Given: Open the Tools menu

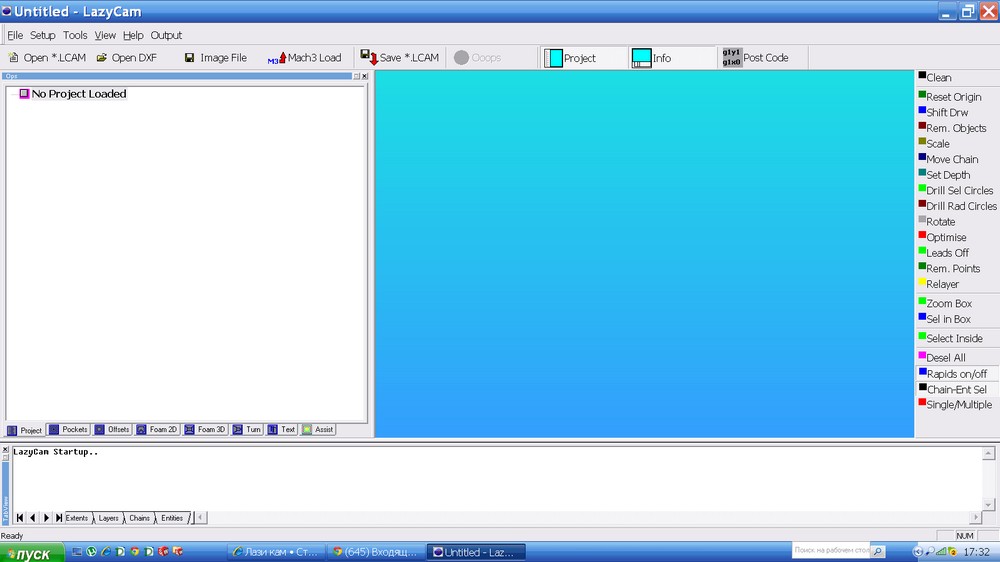Looking at the screenshot, I should pos(75,35).
